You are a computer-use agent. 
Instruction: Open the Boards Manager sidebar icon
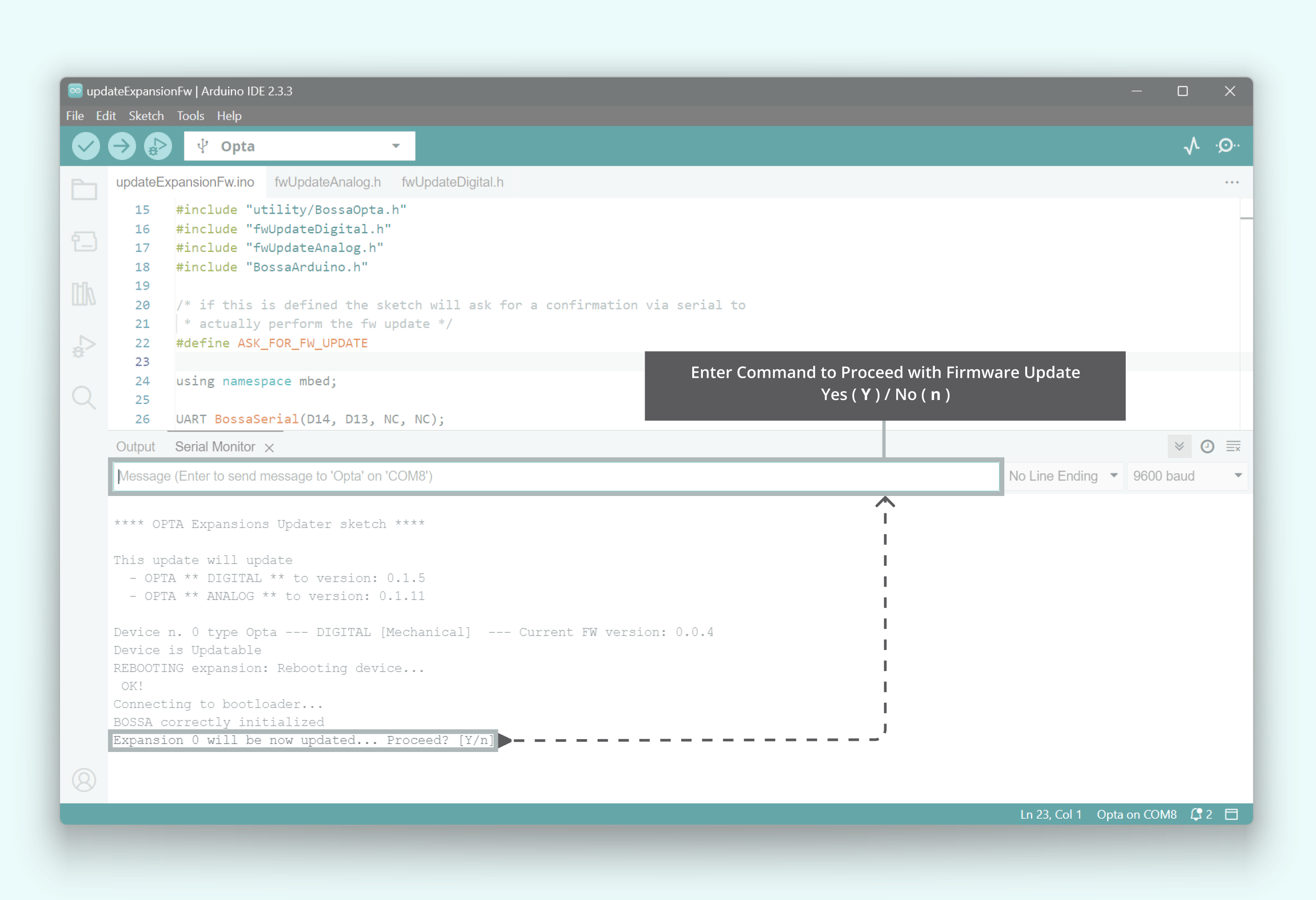(84, 242)
